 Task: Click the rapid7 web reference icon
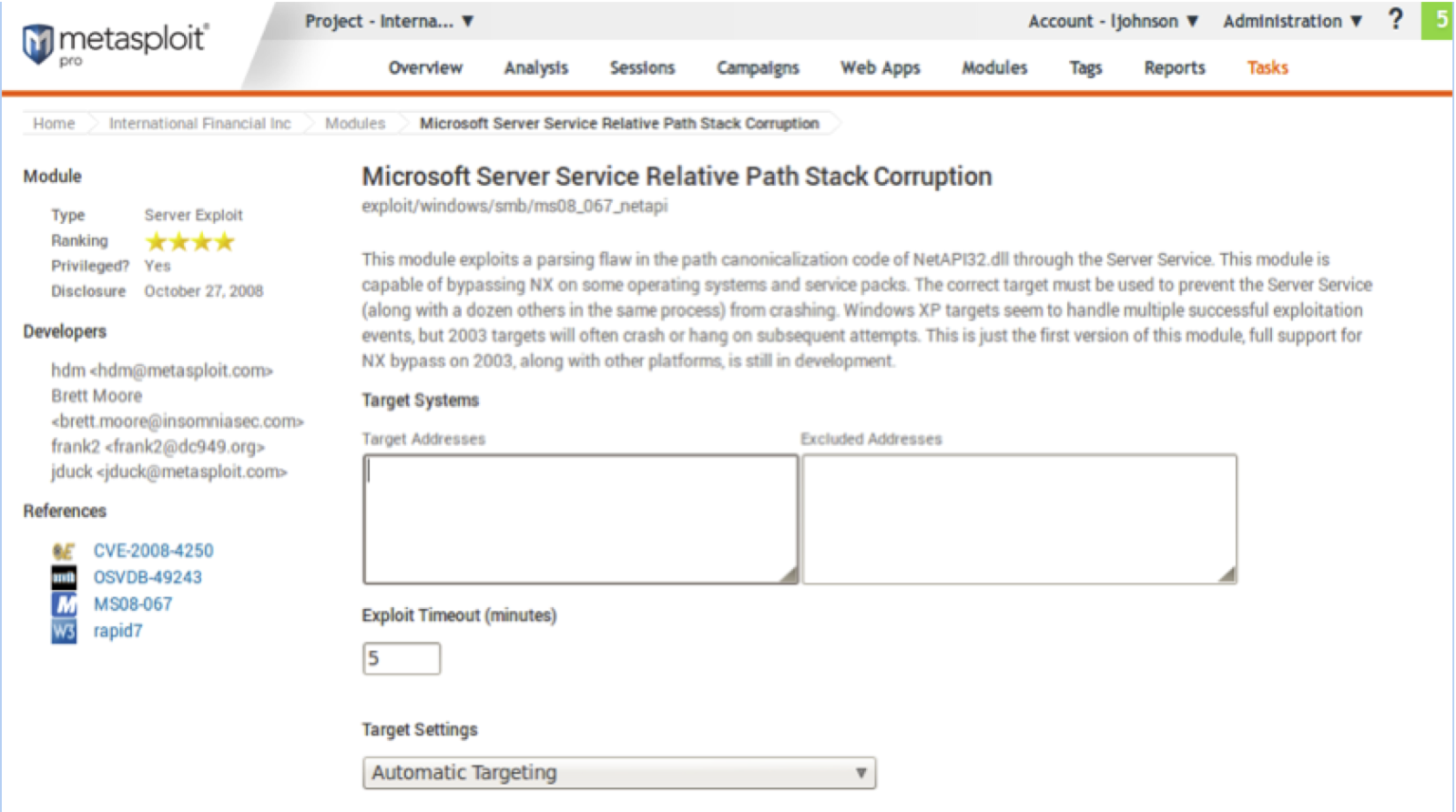coord(63,631)
